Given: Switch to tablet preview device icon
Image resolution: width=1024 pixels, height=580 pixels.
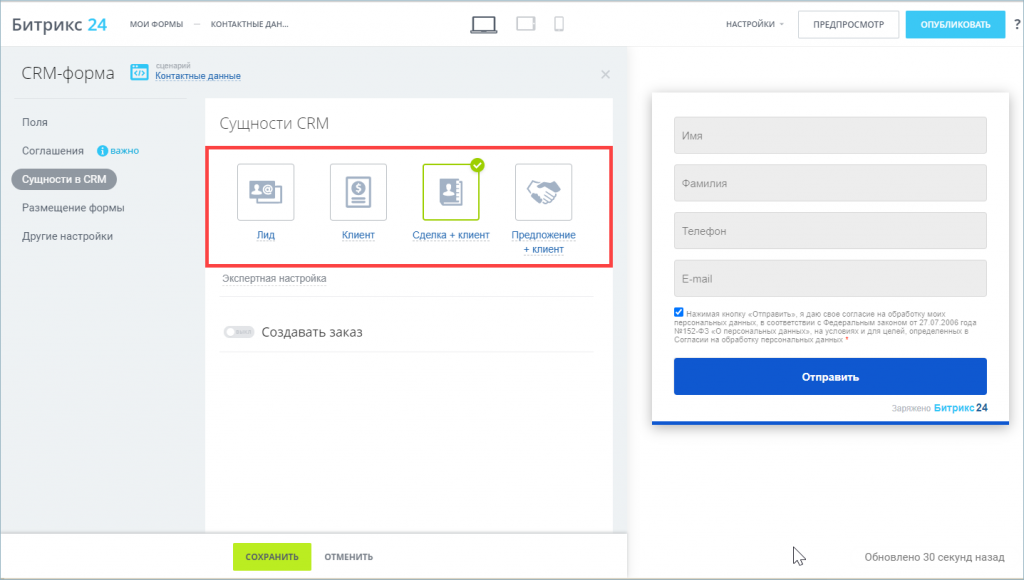Looking at the screenshot, I should [526, 24].
